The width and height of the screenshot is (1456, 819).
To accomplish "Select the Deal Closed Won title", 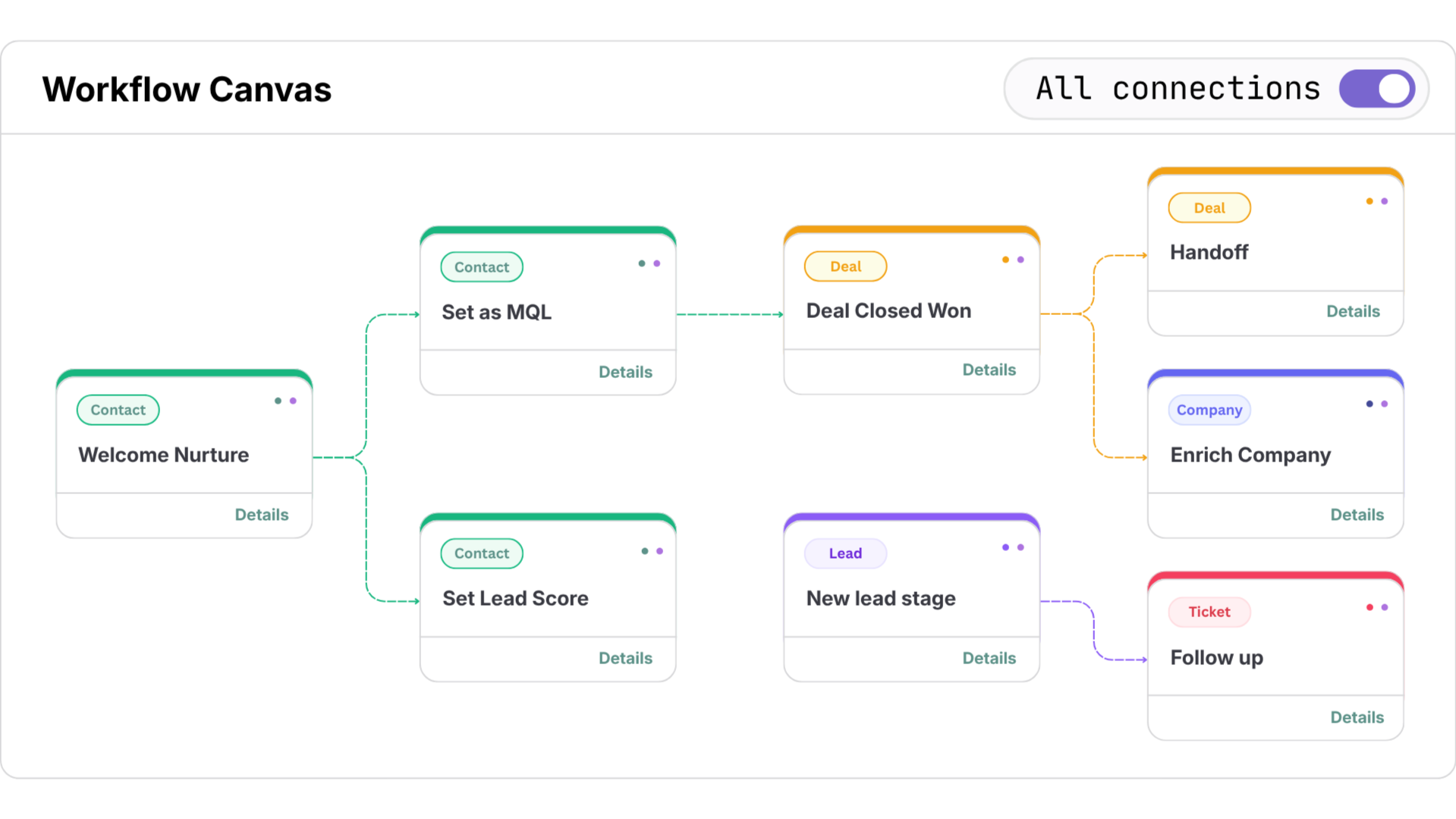I will pyautogui.click(x=888, y=310).
